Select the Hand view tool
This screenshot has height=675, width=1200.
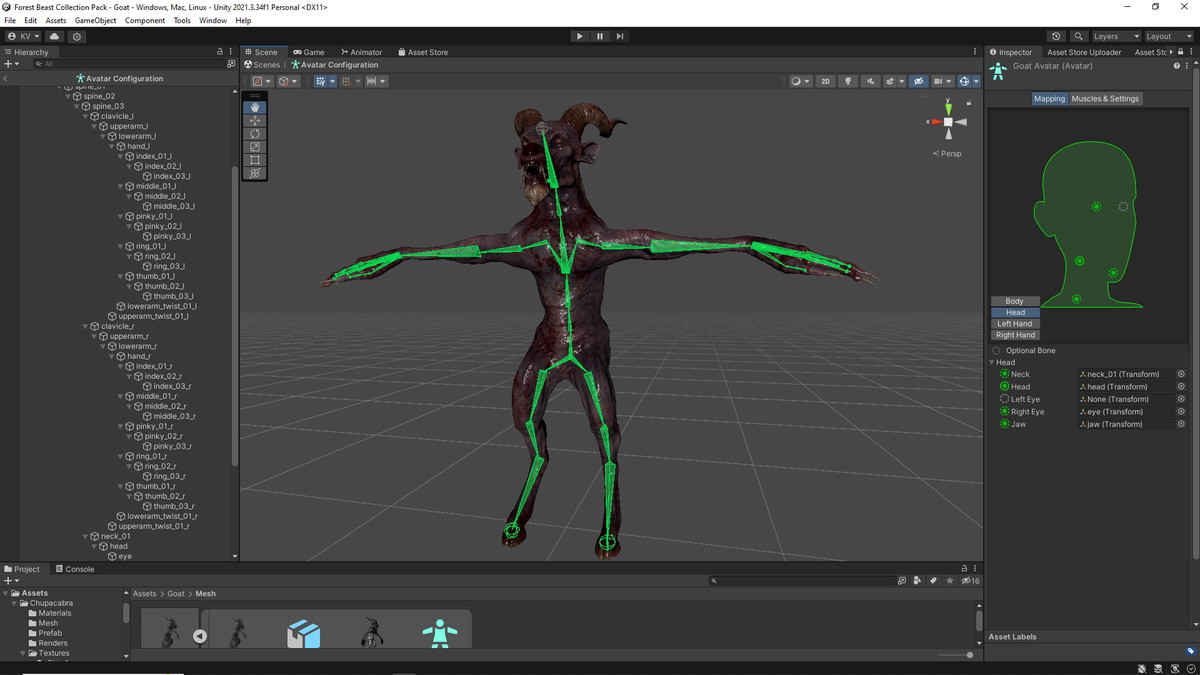coord(255,107)
